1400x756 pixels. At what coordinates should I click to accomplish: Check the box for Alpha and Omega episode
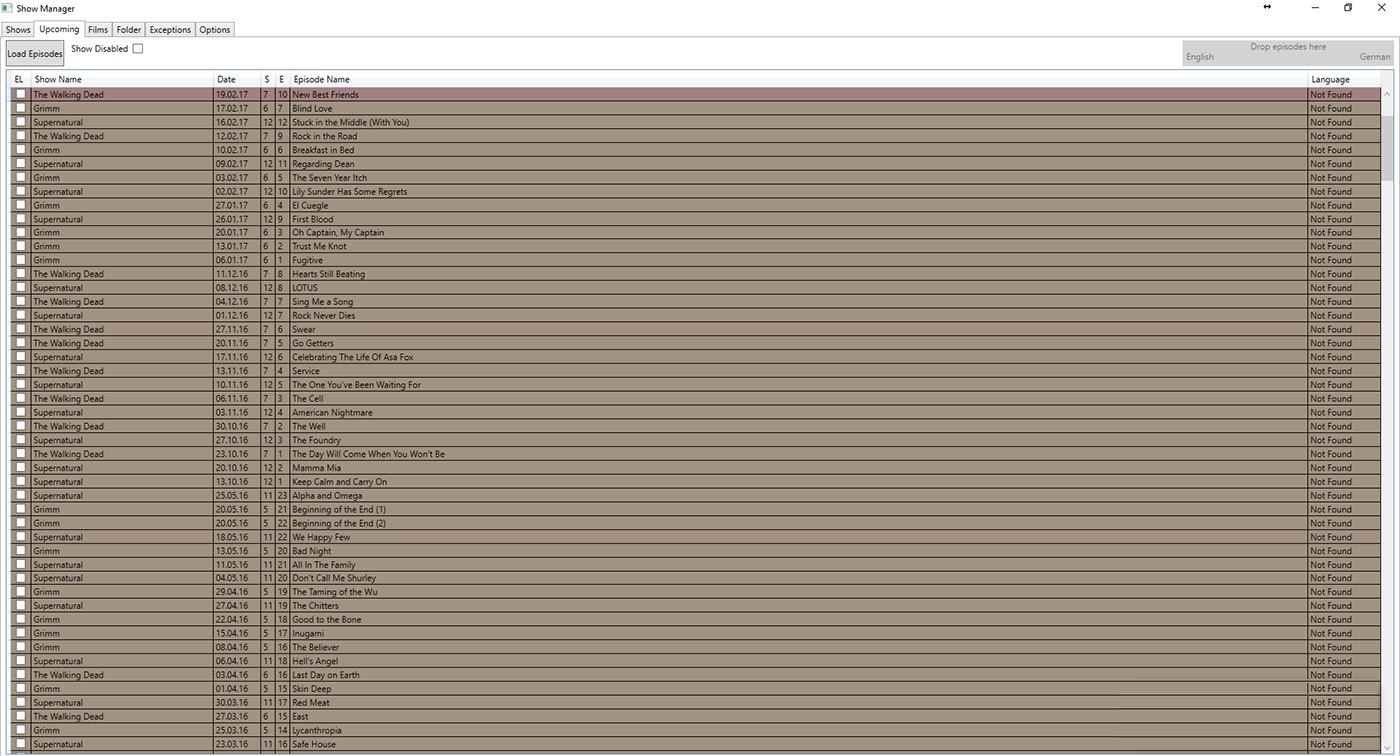point(20,495)
